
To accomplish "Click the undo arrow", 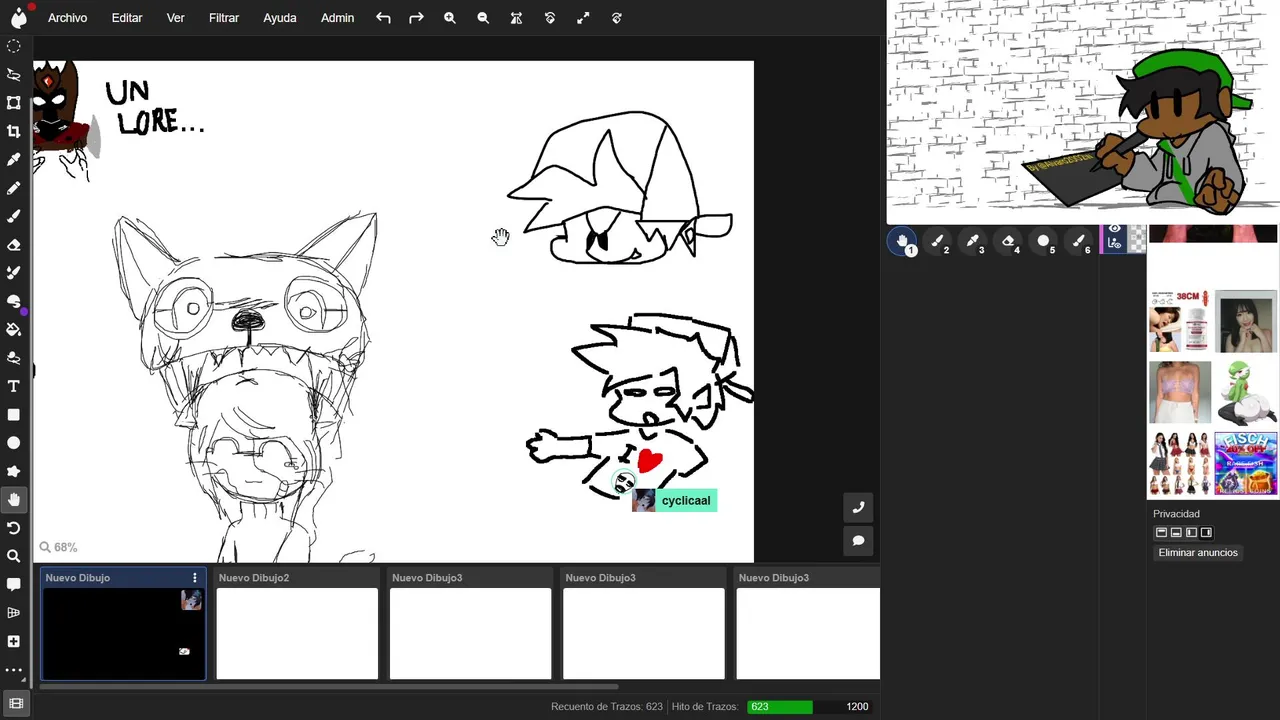I will 383,18.
